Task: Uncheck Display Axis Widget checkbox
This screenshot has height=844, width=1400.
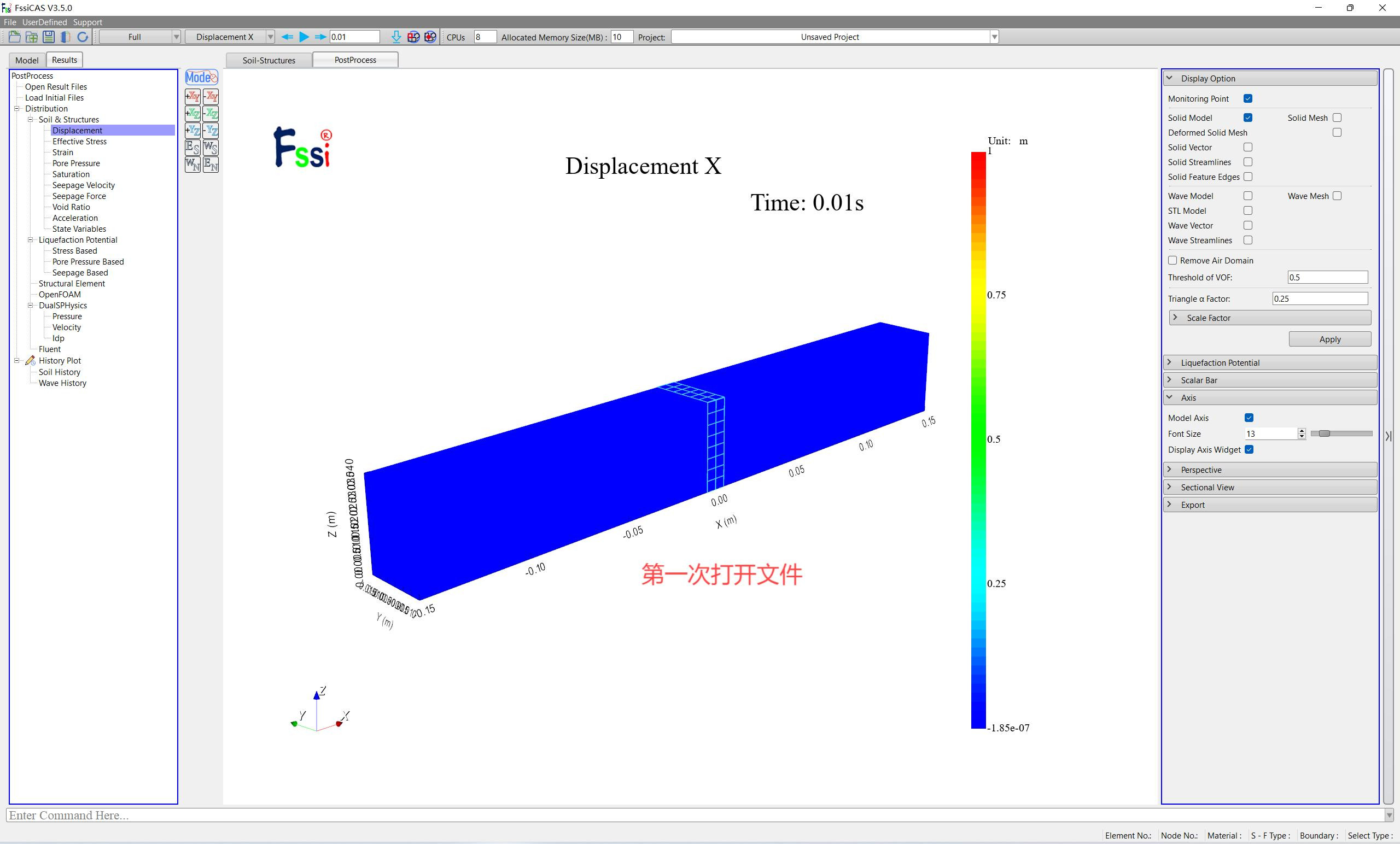Action: (x=1249, y=450)
